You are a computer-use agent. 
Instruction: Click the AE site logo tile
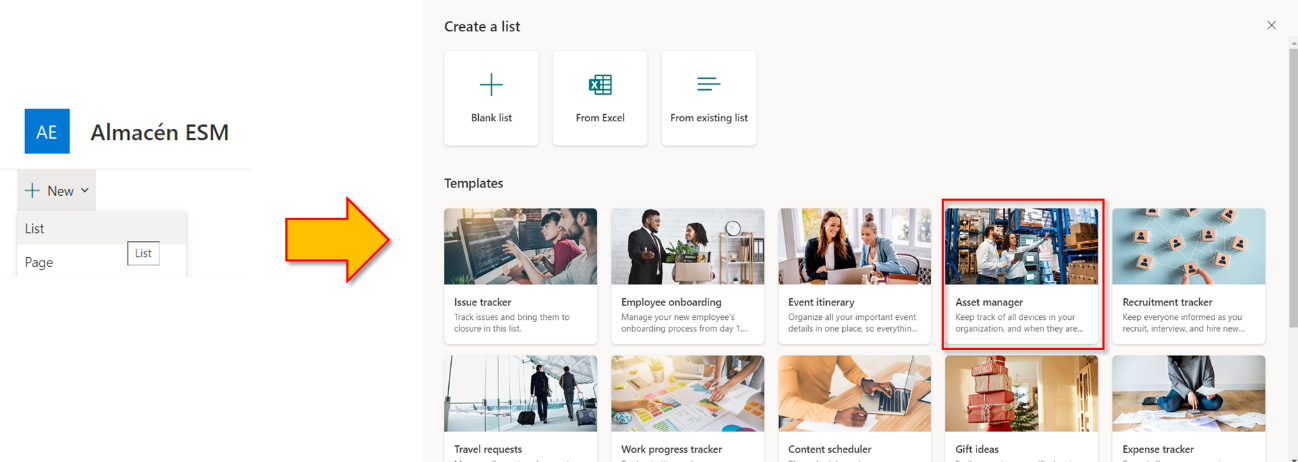click(x=47, y=131)
